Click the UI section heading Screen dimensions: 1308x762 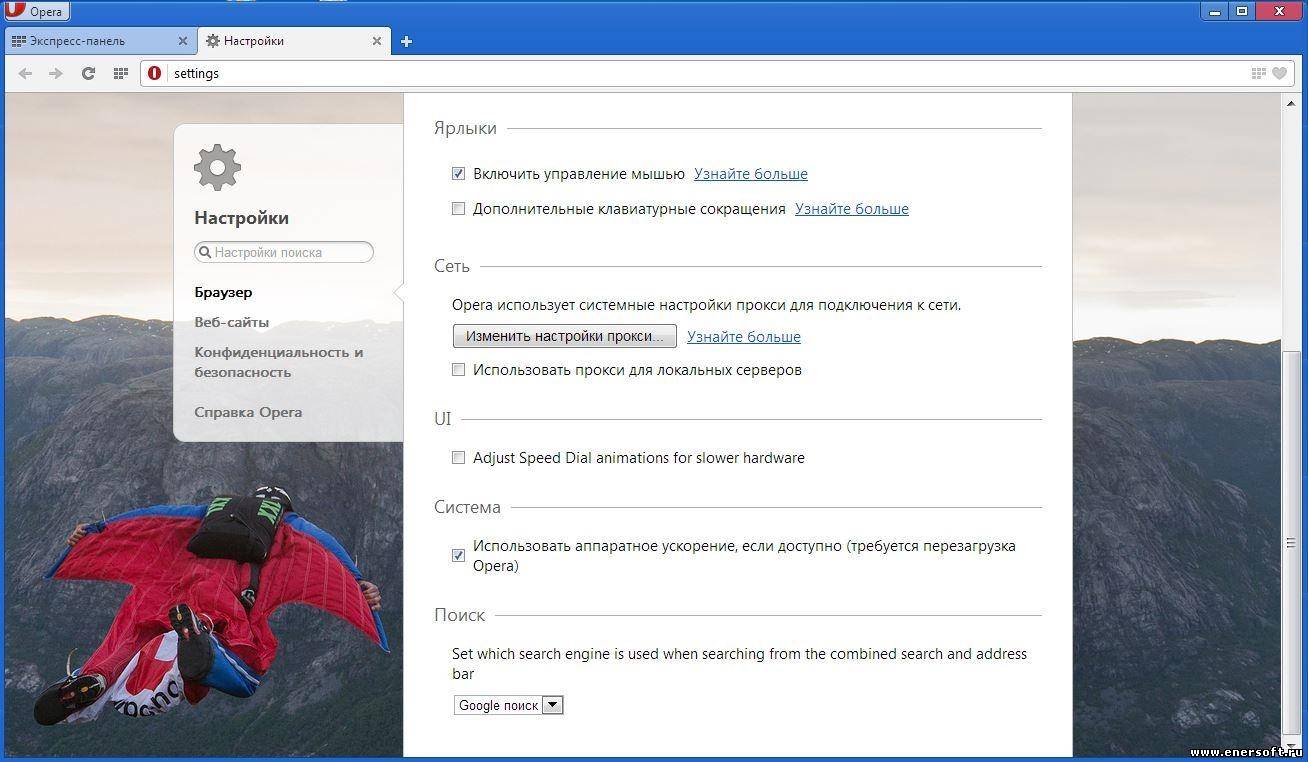[443, 419]
